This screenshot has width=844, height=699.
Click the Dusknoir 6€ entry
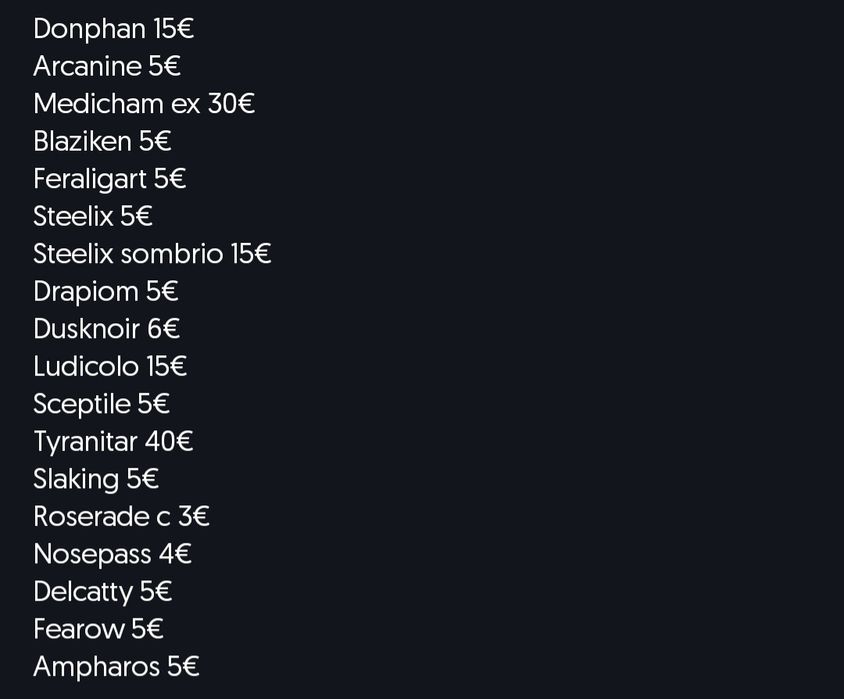click(x=106, y=329)
